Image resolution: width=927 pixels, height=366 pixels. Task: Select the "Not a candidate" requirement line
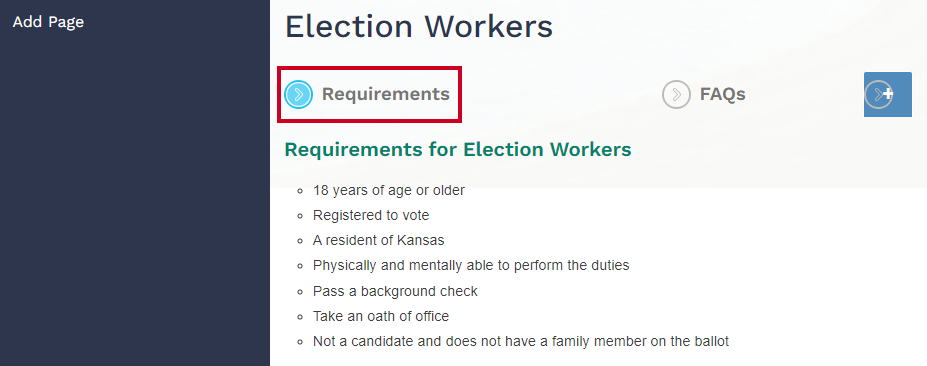pyautogui.click(x=521, y=341)
